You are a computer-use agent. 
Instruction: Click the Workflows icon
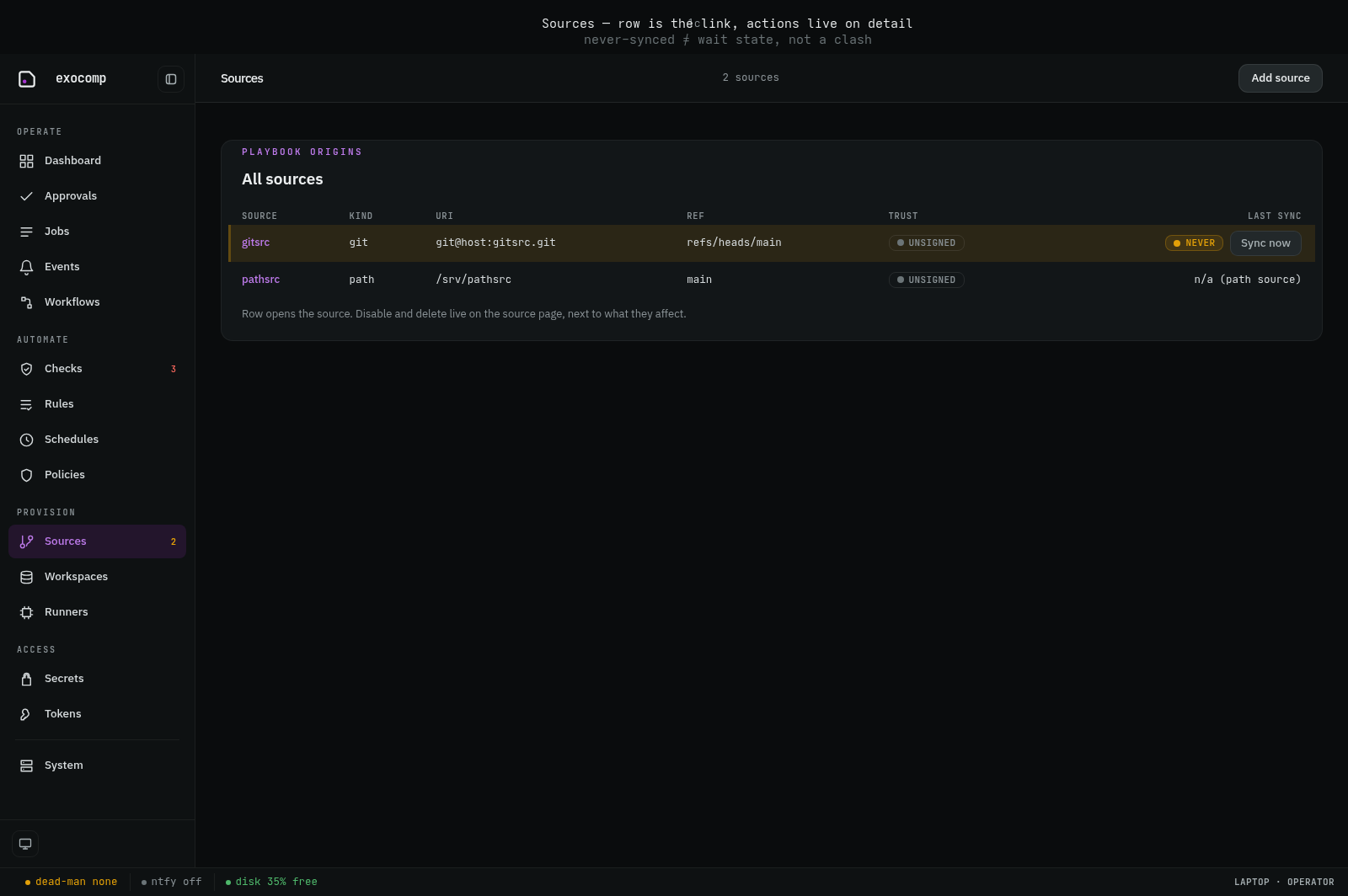(27, 302)
